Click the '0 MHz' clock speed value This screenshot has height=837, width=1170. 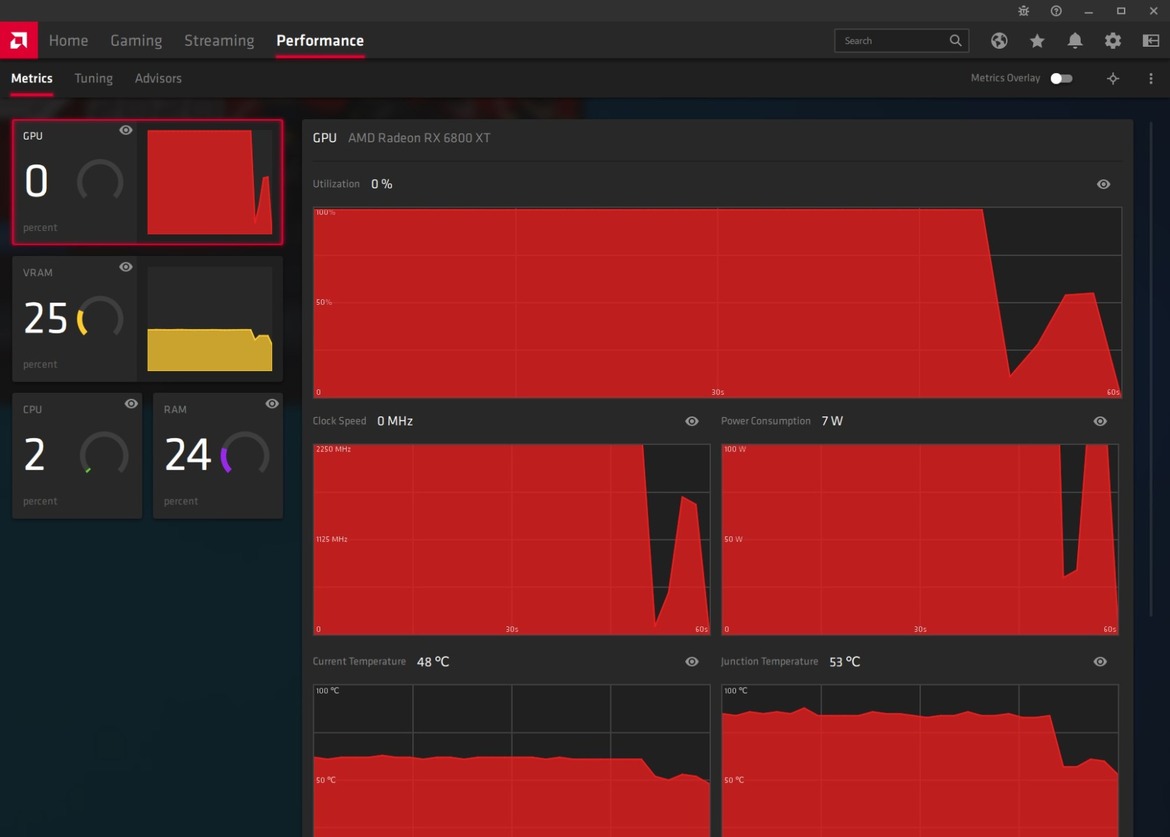tap(395, 421)
